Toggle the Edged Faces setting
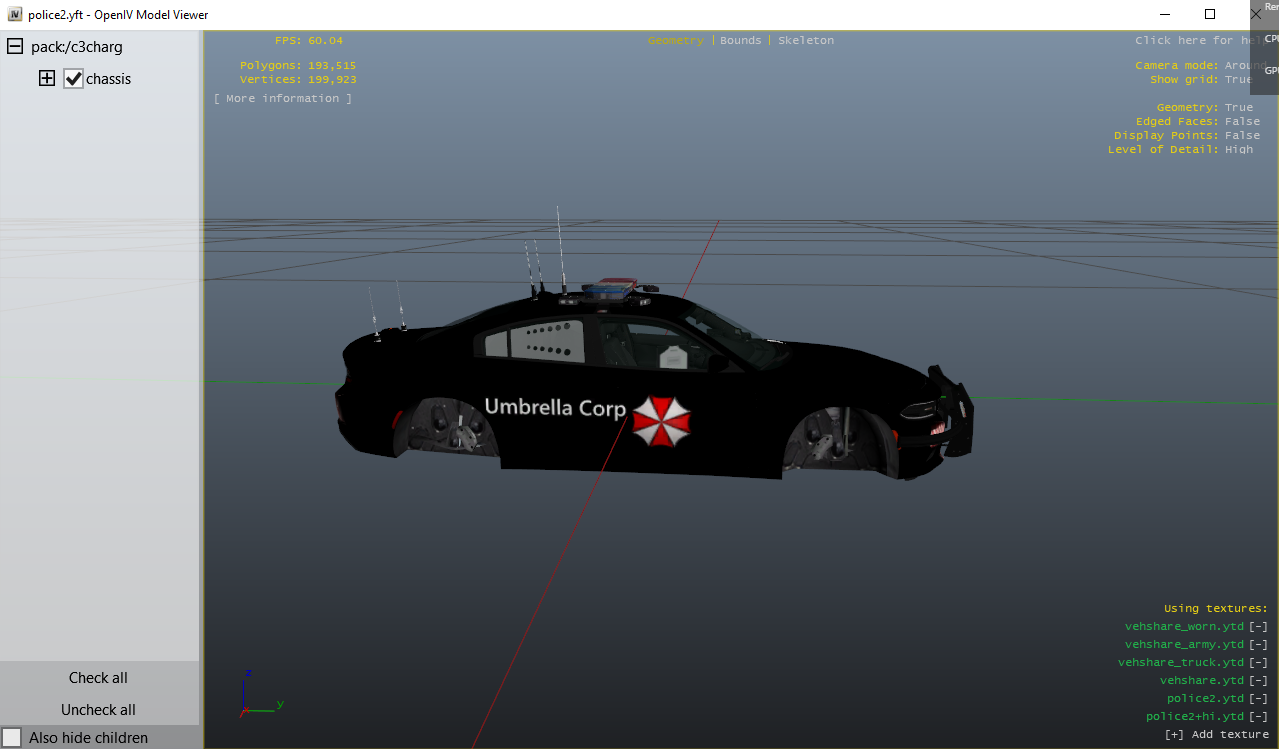Image resolution: width=1279 pixels, height=749 pixels. (x=1242, y=122)
